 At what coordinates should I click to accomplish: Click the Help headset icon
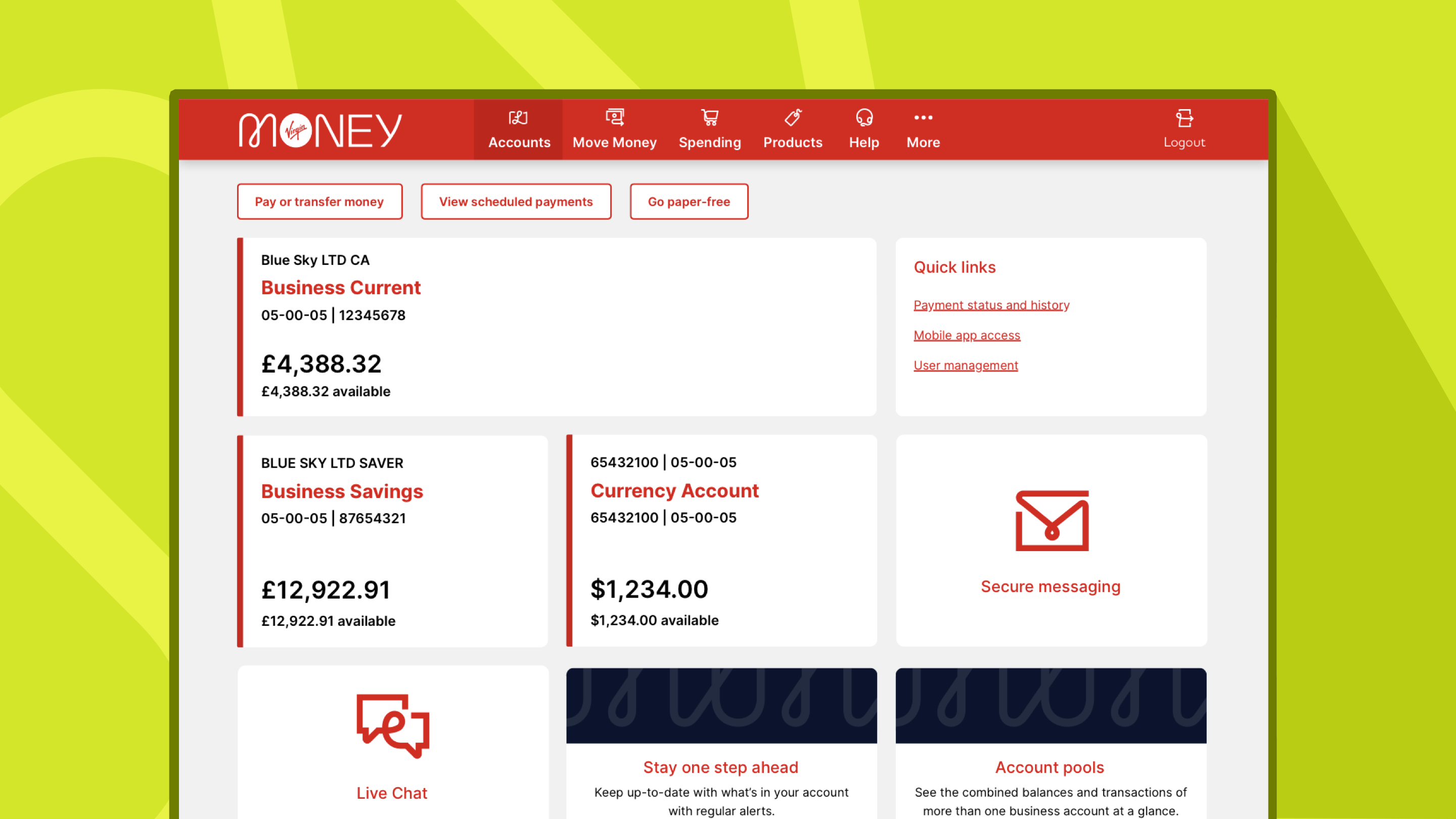point(863,118)
